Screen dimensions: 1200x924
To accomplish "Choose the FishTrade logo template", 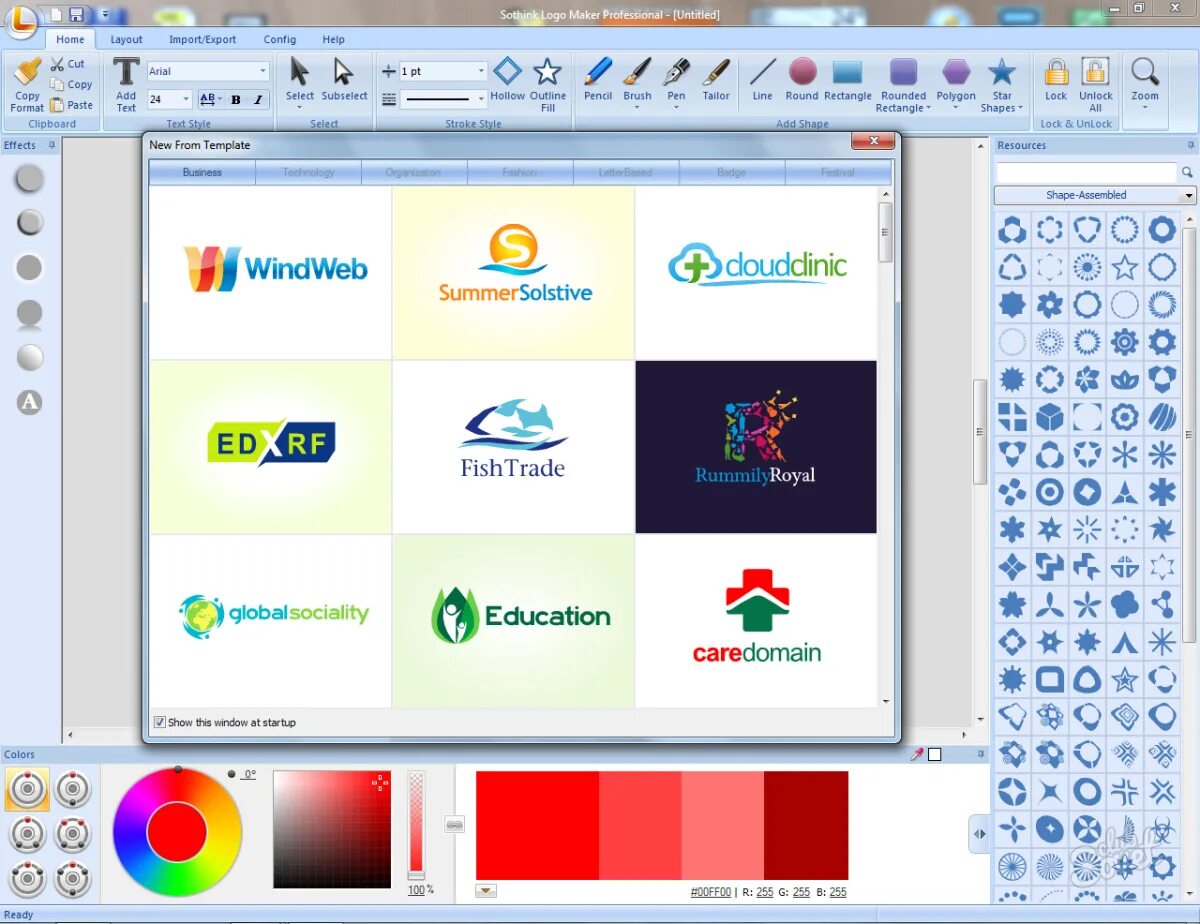I will (514, 447).
